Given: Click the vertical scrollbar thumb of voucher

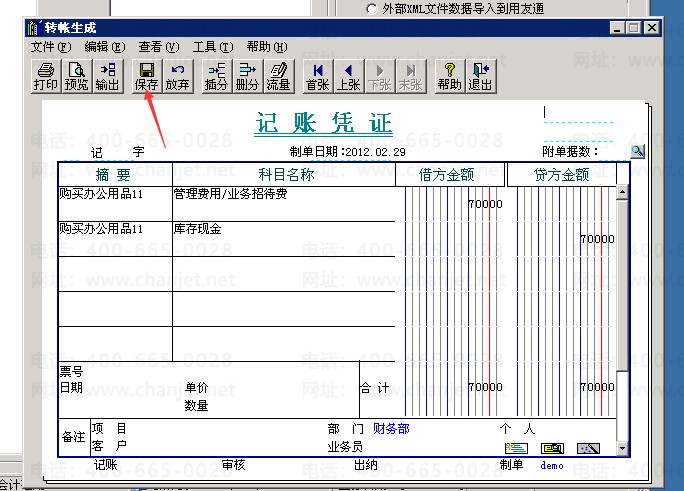Looking at the screenshot, I should [x=622, y=285].
